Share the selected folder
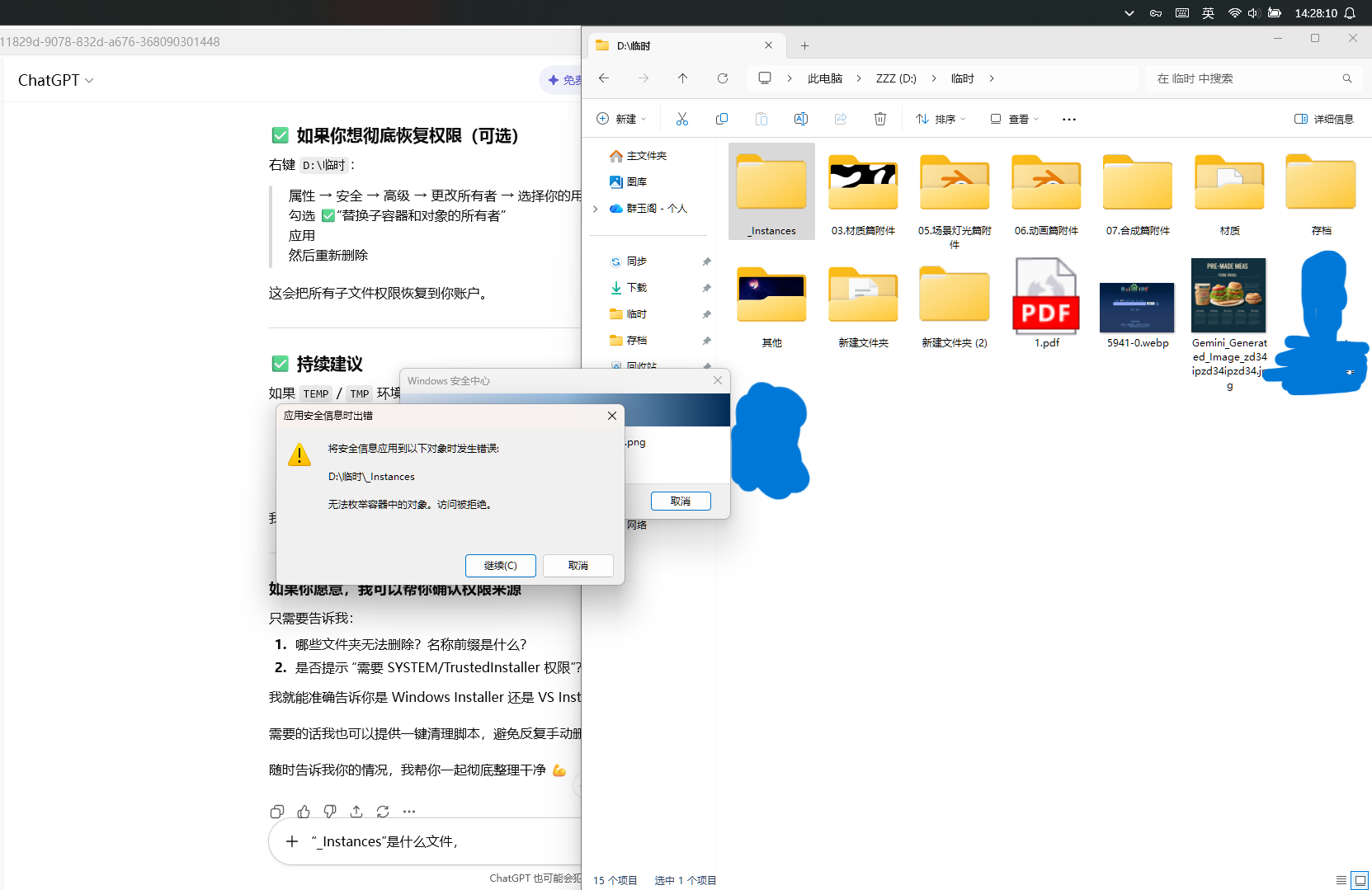Viewport: 1372px width, 890px height. click(840, 118)
